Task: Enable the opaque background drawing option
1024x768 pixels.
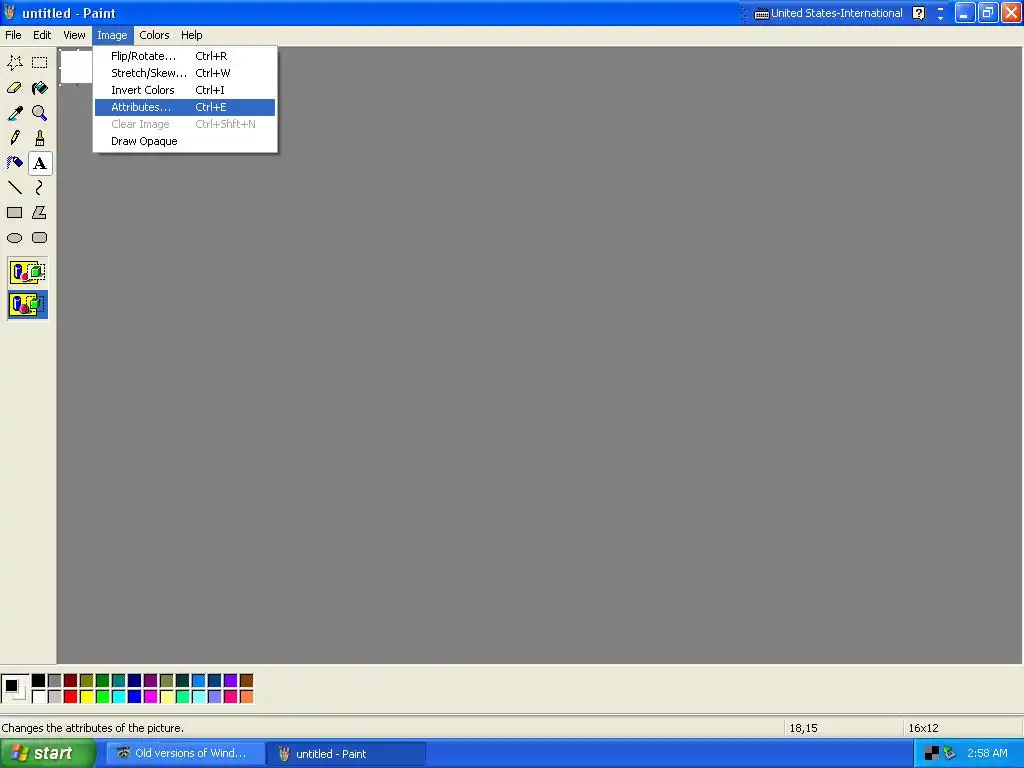Action: point(27,272)
